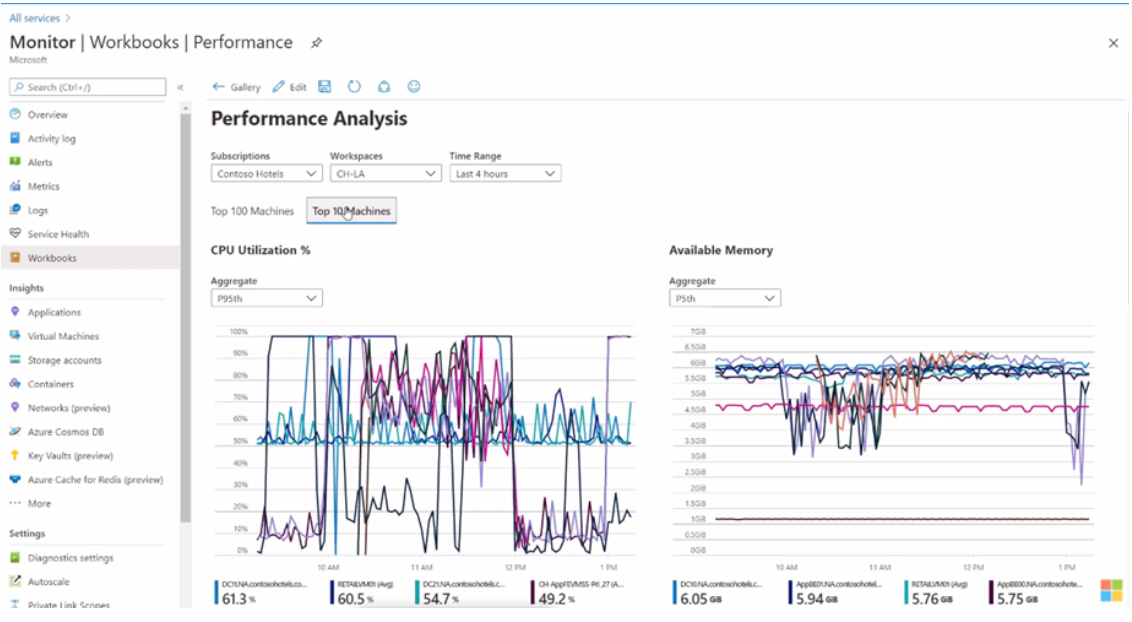Select the Top 10 Machines tab
Image resolution: width=1132 pixels, height=622 pixels.
352,211
